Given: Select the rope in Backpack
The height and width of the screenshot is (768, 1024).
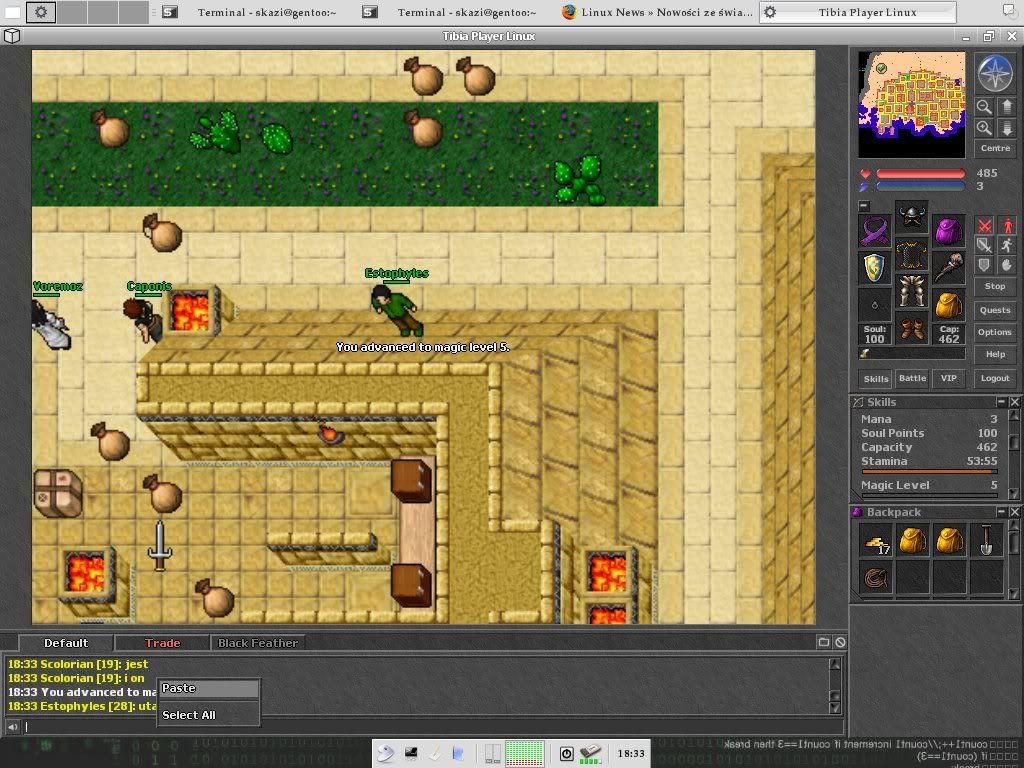Looking at the screenshot, I should [876, 578].
